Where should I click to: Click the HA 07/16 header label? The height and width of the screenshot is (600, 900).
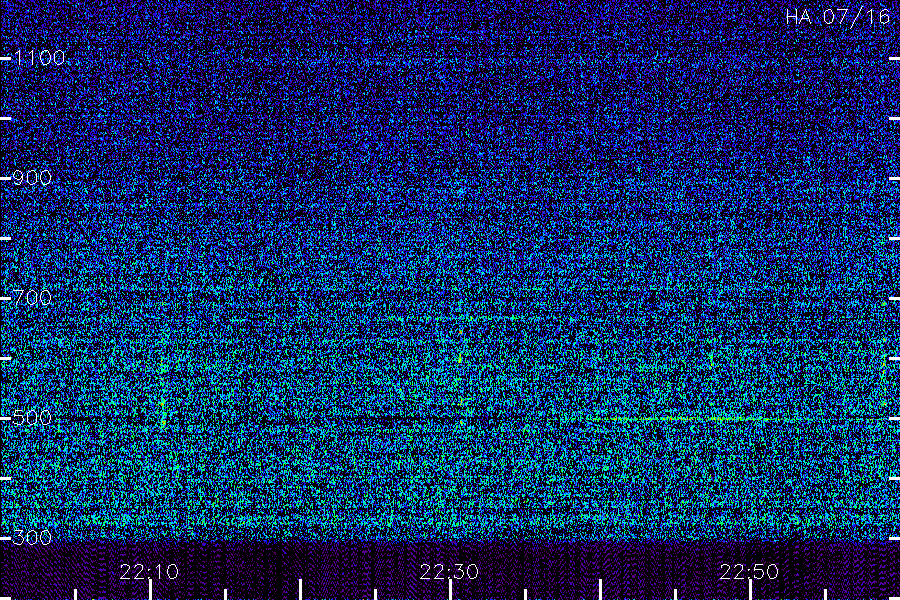click(x=837, y=17)
